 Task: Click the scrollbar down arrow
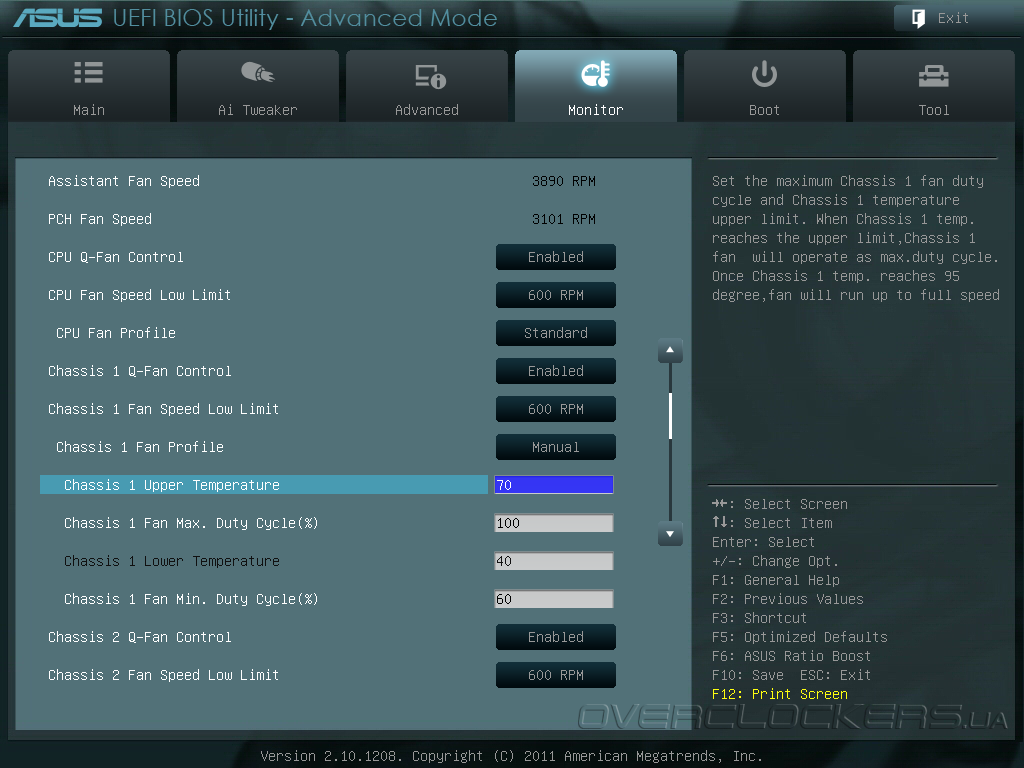(670, 534)
